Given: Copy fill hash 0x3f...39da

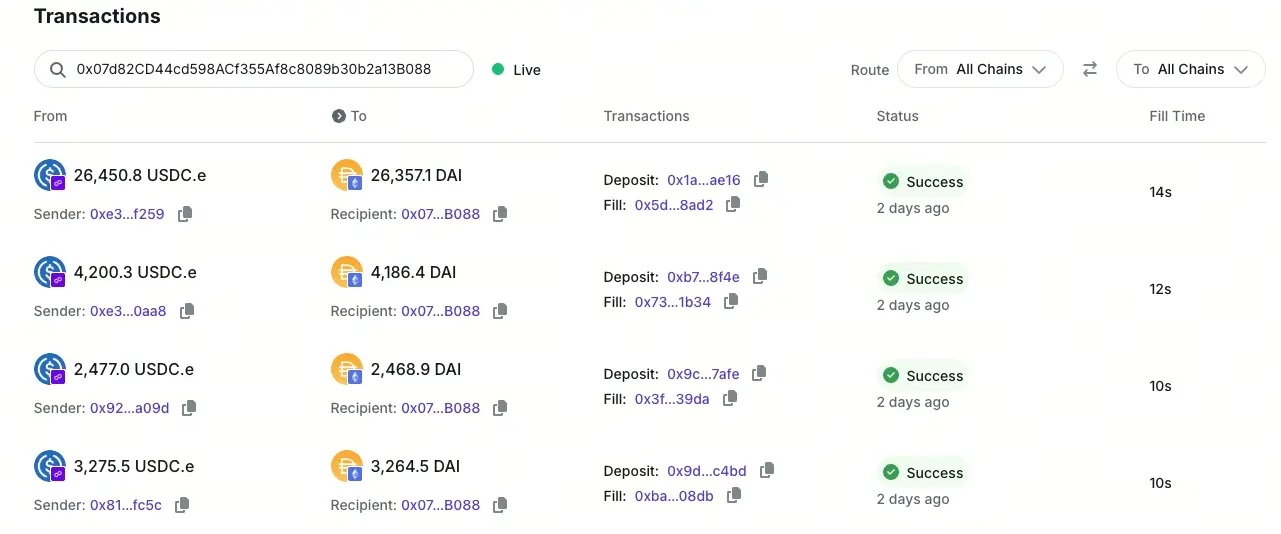Looking at the screenshot, I should (x=730, y=398).
